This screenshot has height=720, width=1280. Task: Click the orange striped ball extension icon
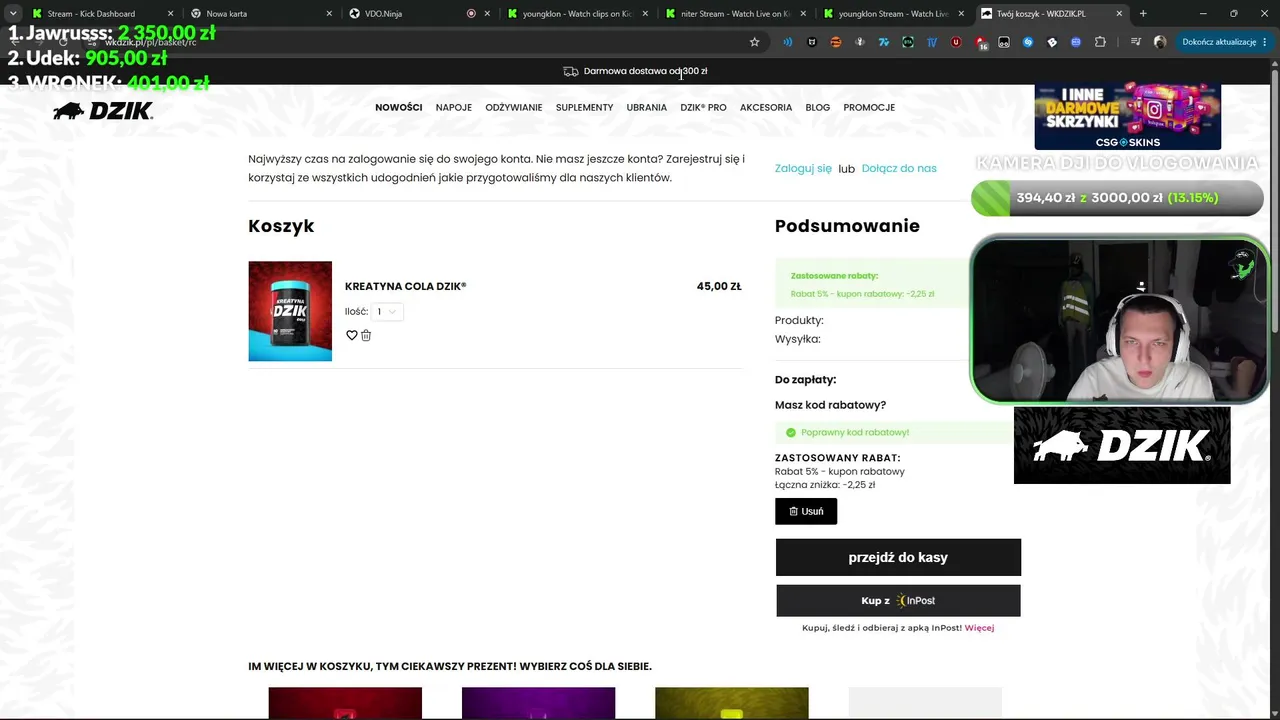pyautogui.click(x=836, y=42)
